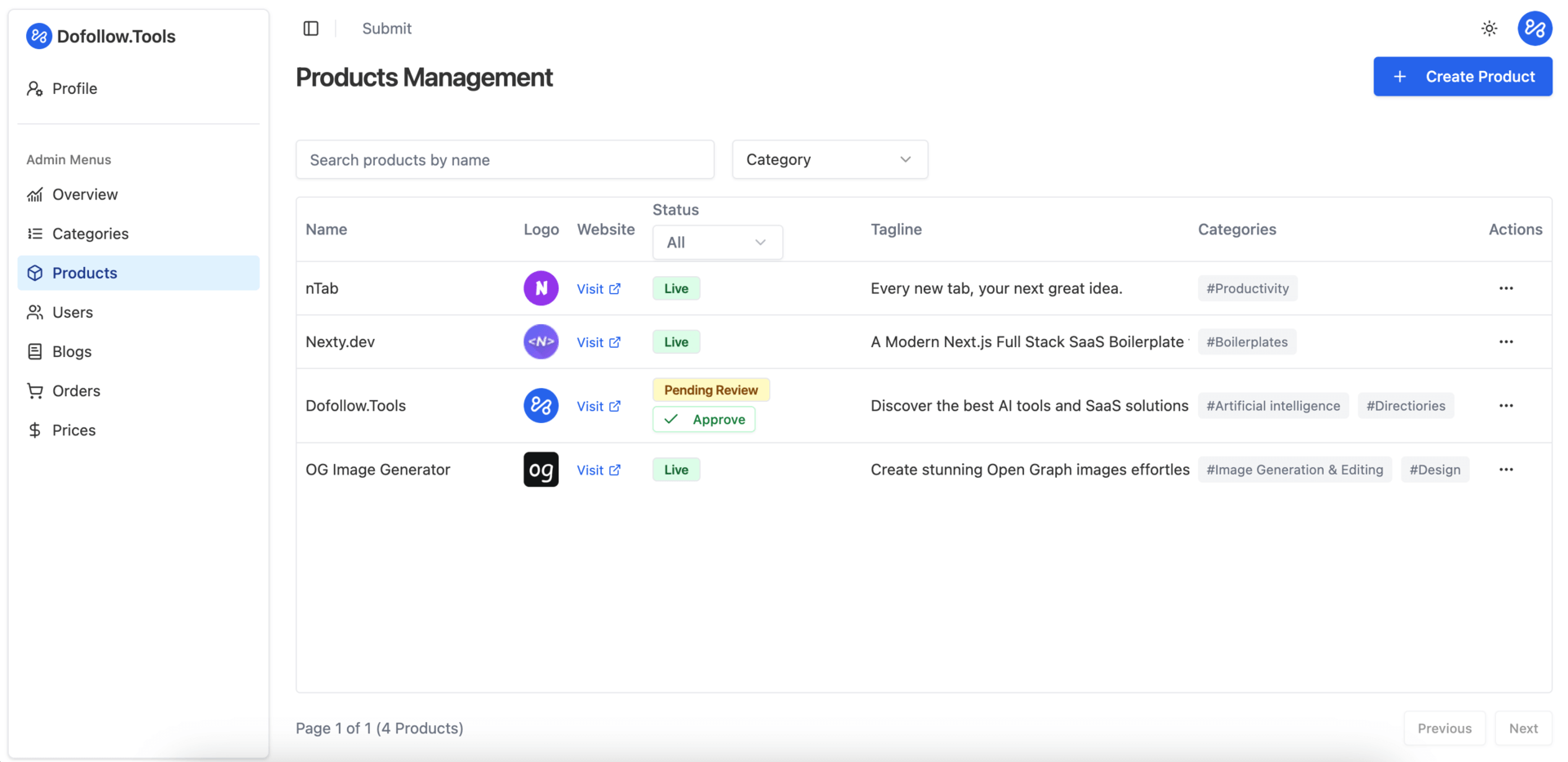
Task: Click the Nexty.dev logo icon
Action: [541, 342]
